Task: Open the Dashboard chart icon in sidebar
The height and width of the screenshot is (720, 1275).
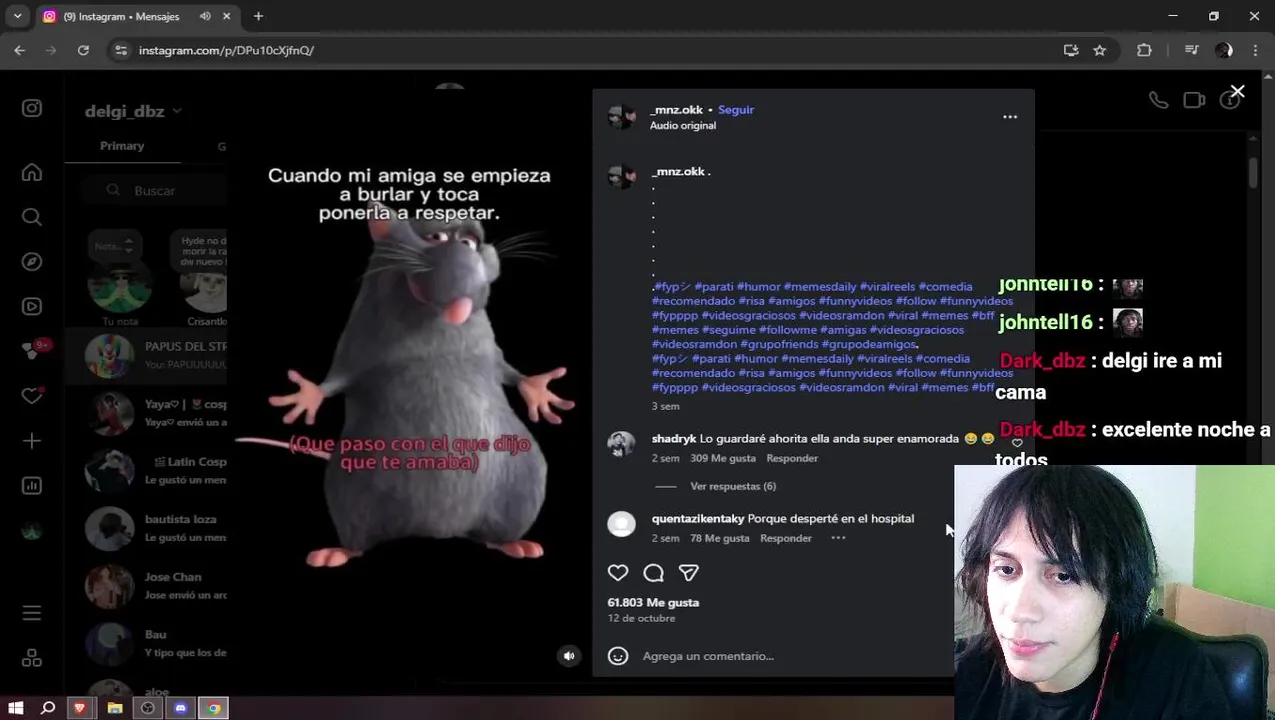Action: click(32, 486)
